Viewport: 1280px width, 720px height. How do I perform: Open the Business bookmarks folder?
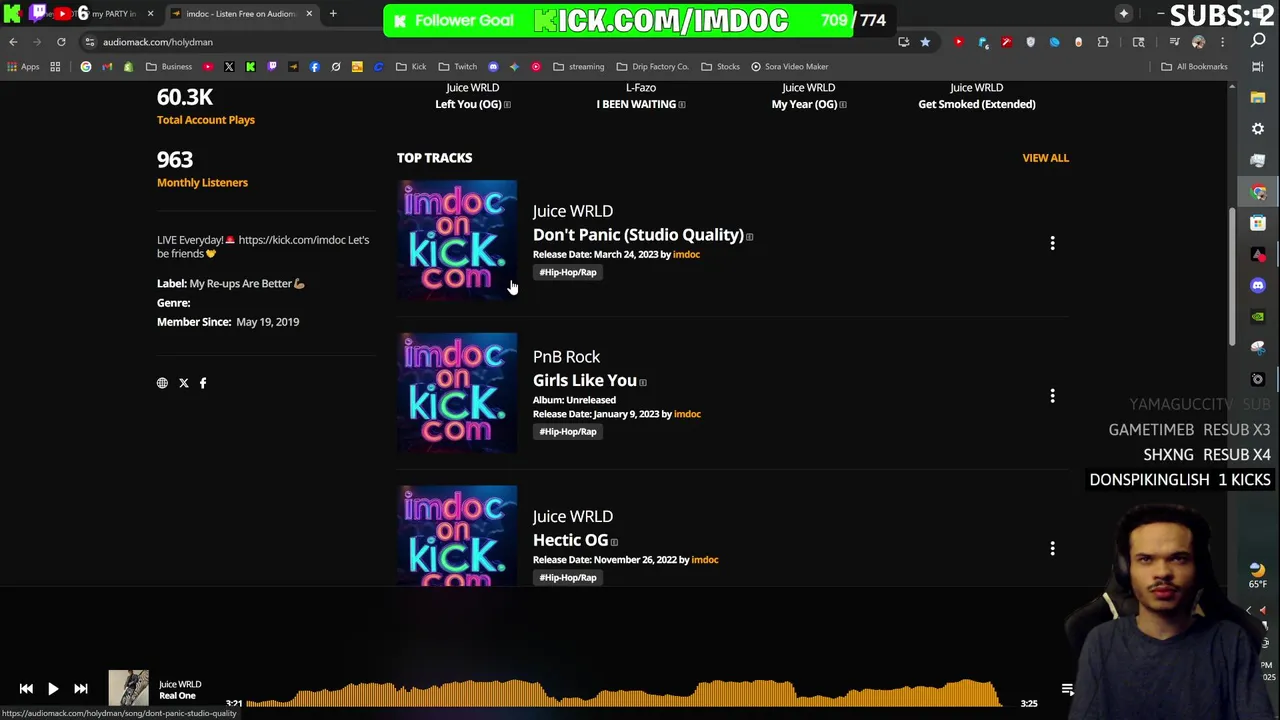169,67
